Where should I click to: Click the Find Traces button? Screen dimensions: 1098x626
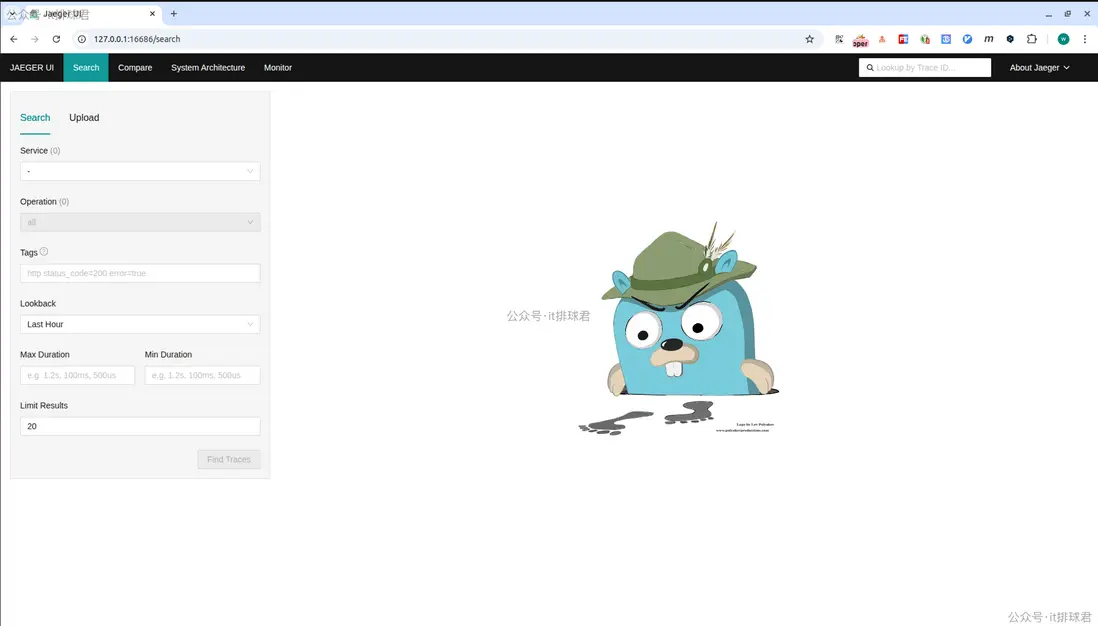[x=229, y=459]
